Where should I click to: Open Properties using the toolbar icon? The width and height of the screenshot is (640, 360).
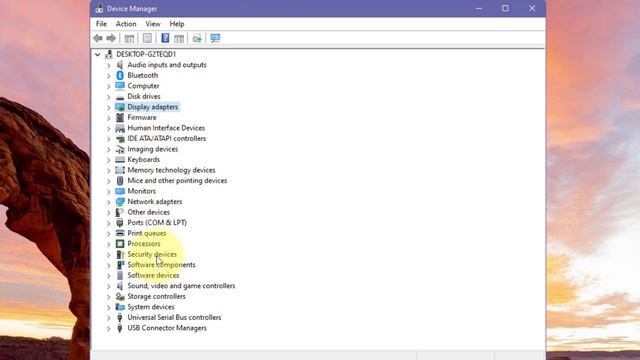pyautogui.click(x=147, y=38)
